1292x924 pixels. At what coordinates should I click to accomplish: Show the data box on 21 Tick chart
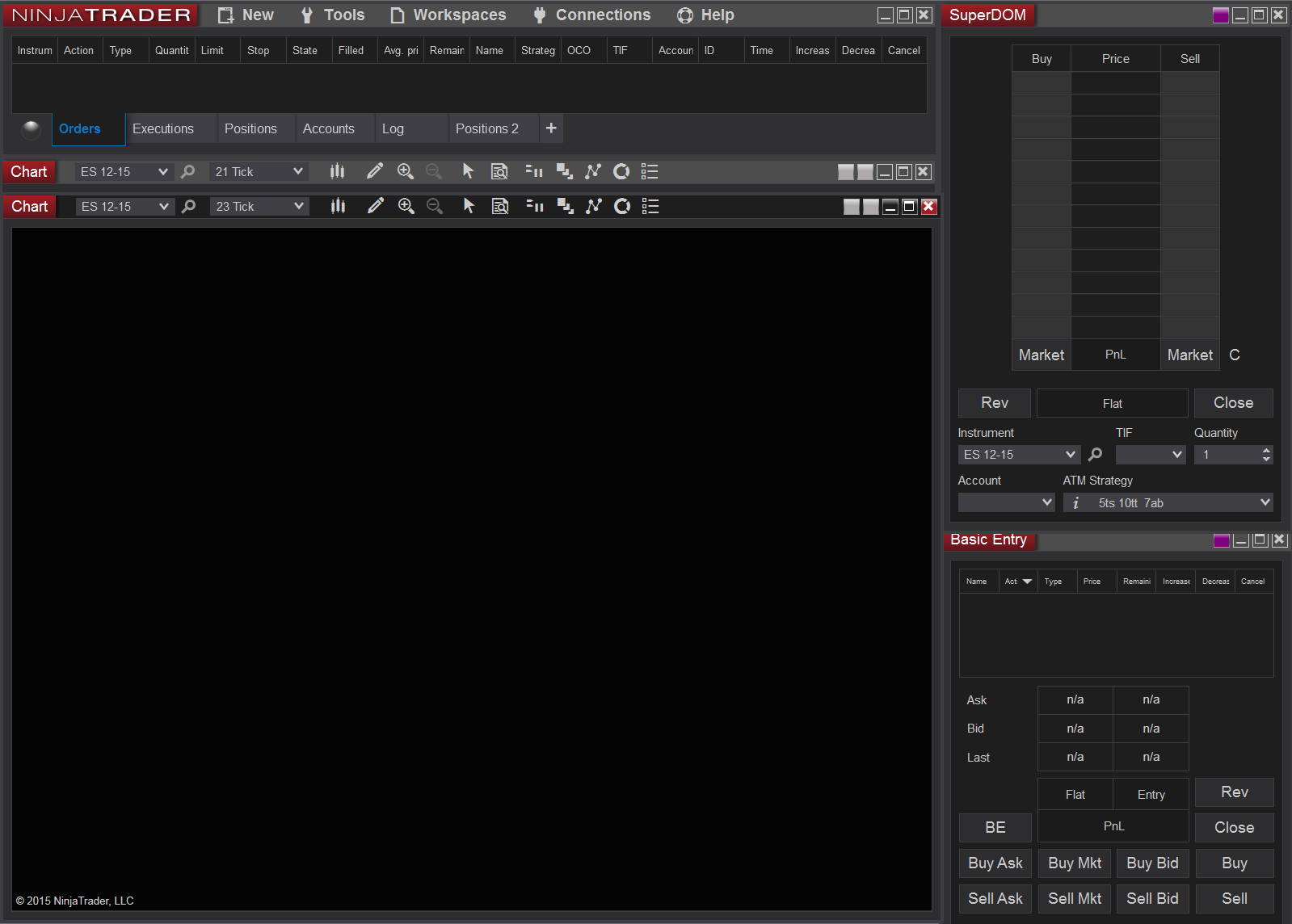point(499,171)
